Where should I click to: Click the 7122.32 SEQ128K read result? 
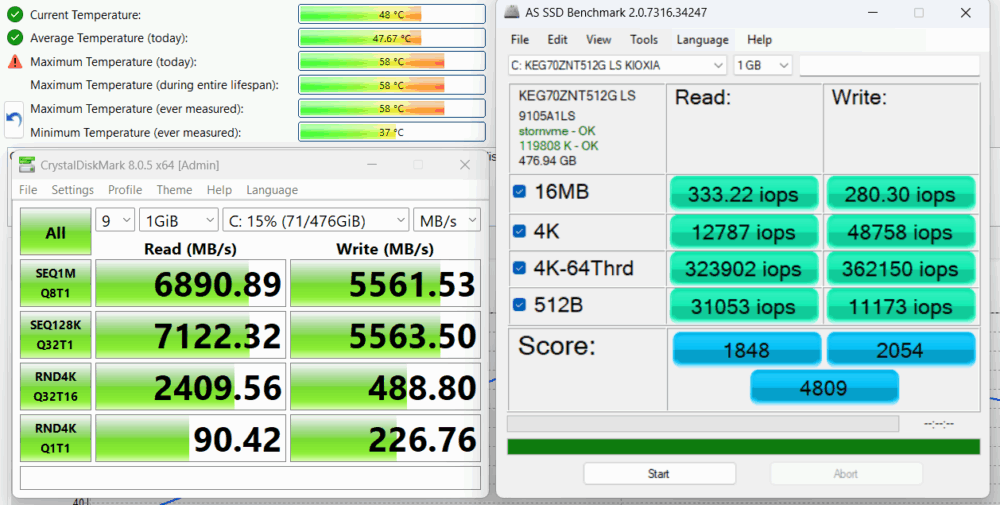[190, 335]
